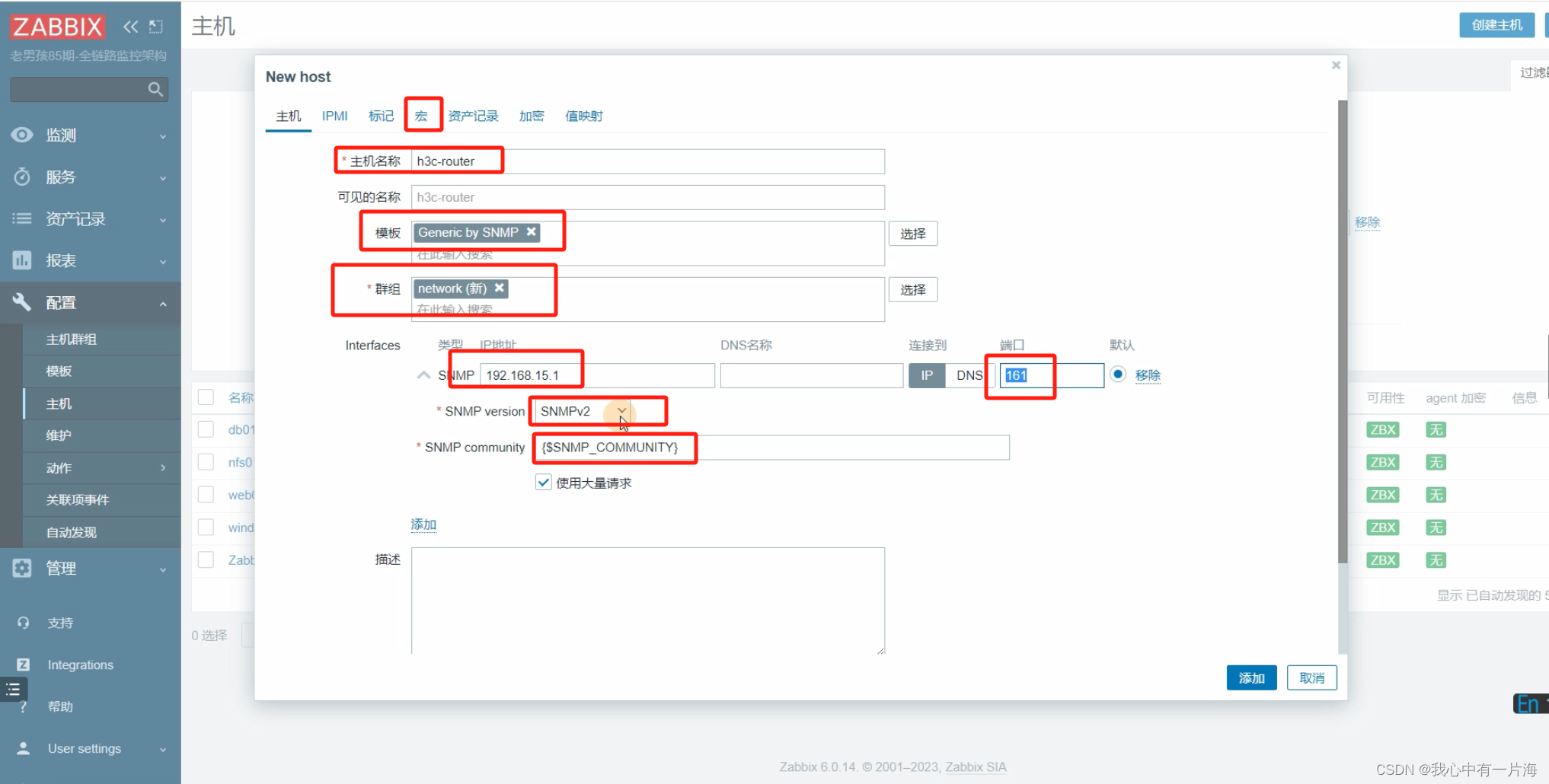The image size is (1549, 784).
Task: Toggle kiosk mode icon beside the logo
Action: tap(156, 27)
